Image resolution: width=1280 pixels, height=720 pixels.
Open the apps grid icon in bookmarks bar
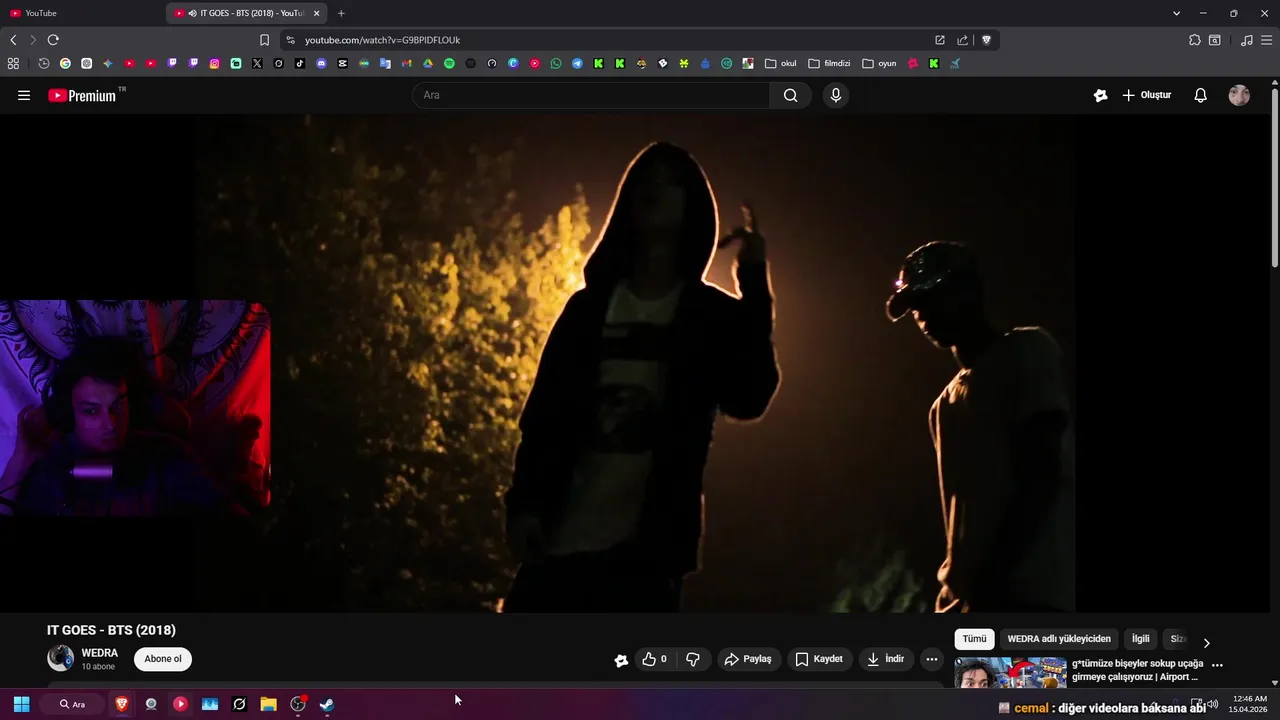point(13,63)
